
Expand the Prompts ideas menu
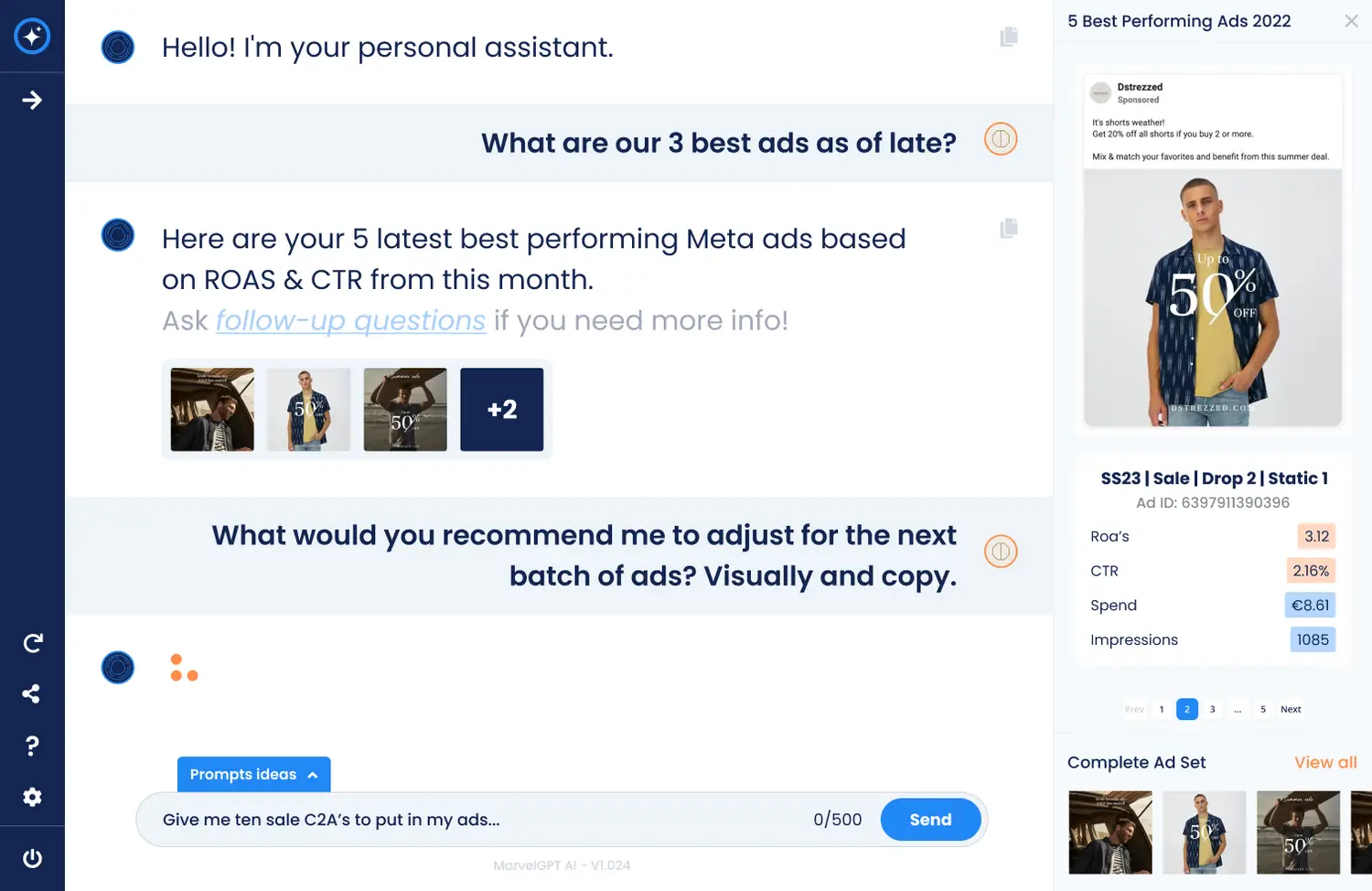point(253,775)
